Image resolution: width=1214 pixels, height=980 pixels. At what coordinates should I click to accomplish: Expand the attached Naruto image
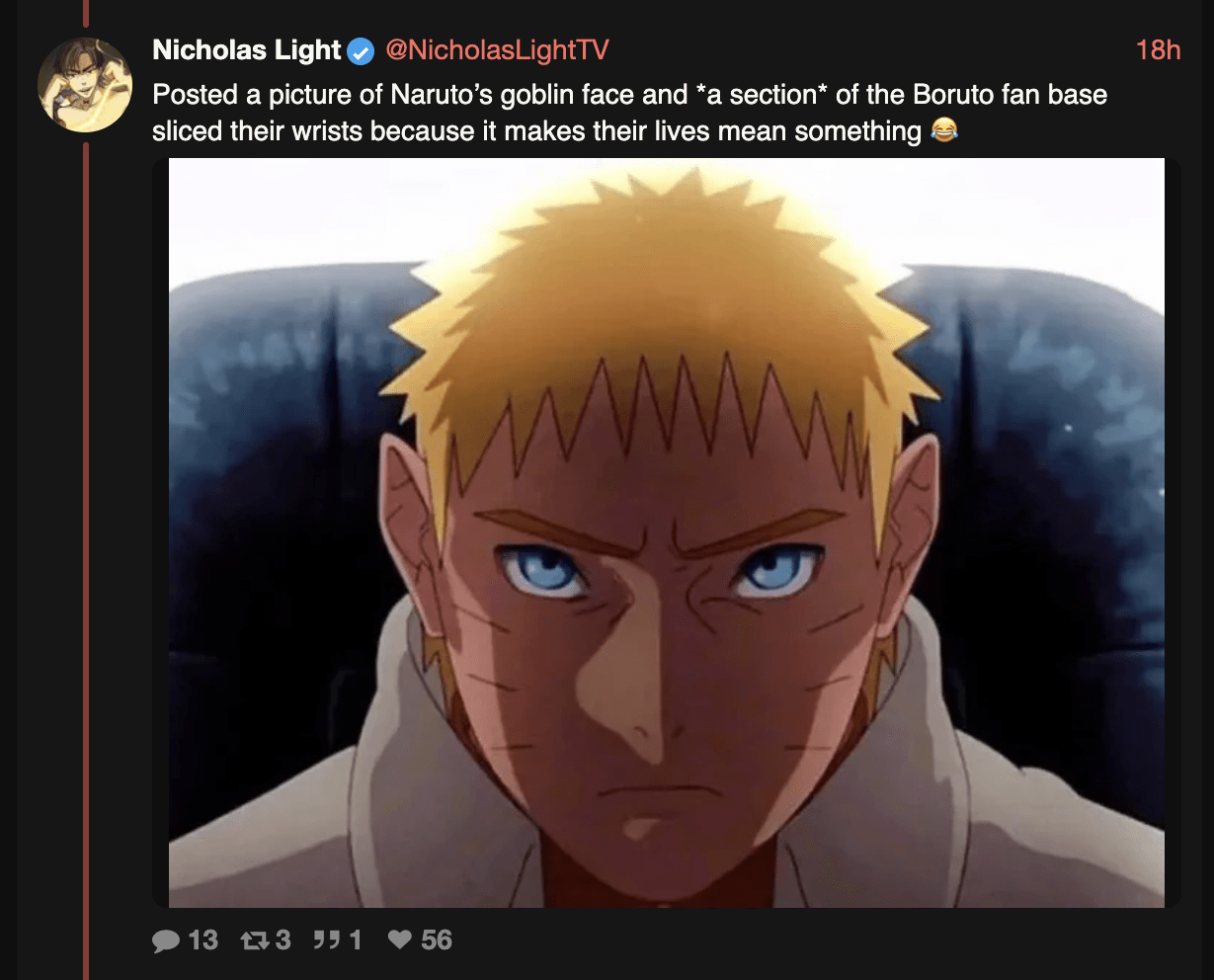pyautogui.click(x=667, y=532)
